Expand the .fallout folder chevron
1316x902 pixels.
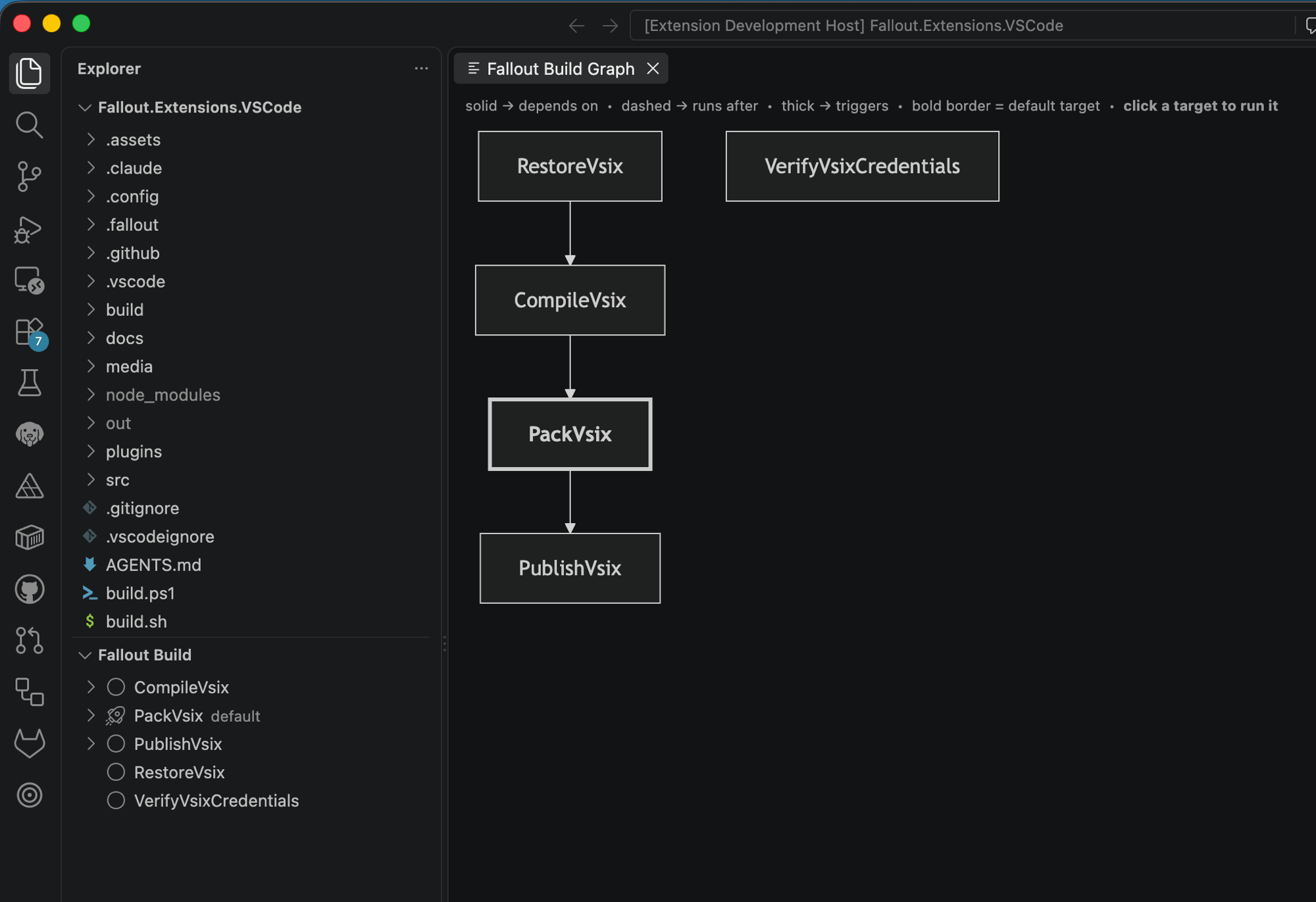(91, 225)
